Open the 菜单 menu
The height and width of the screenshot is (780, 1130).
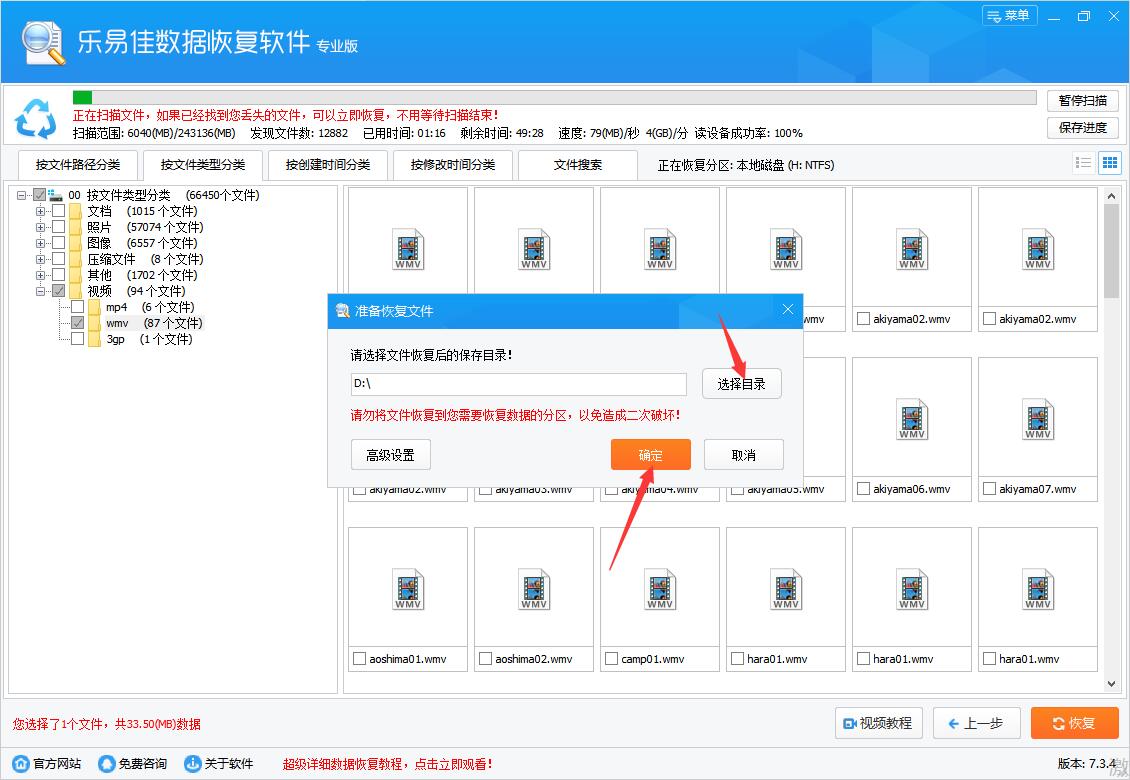coord(1009,16)
